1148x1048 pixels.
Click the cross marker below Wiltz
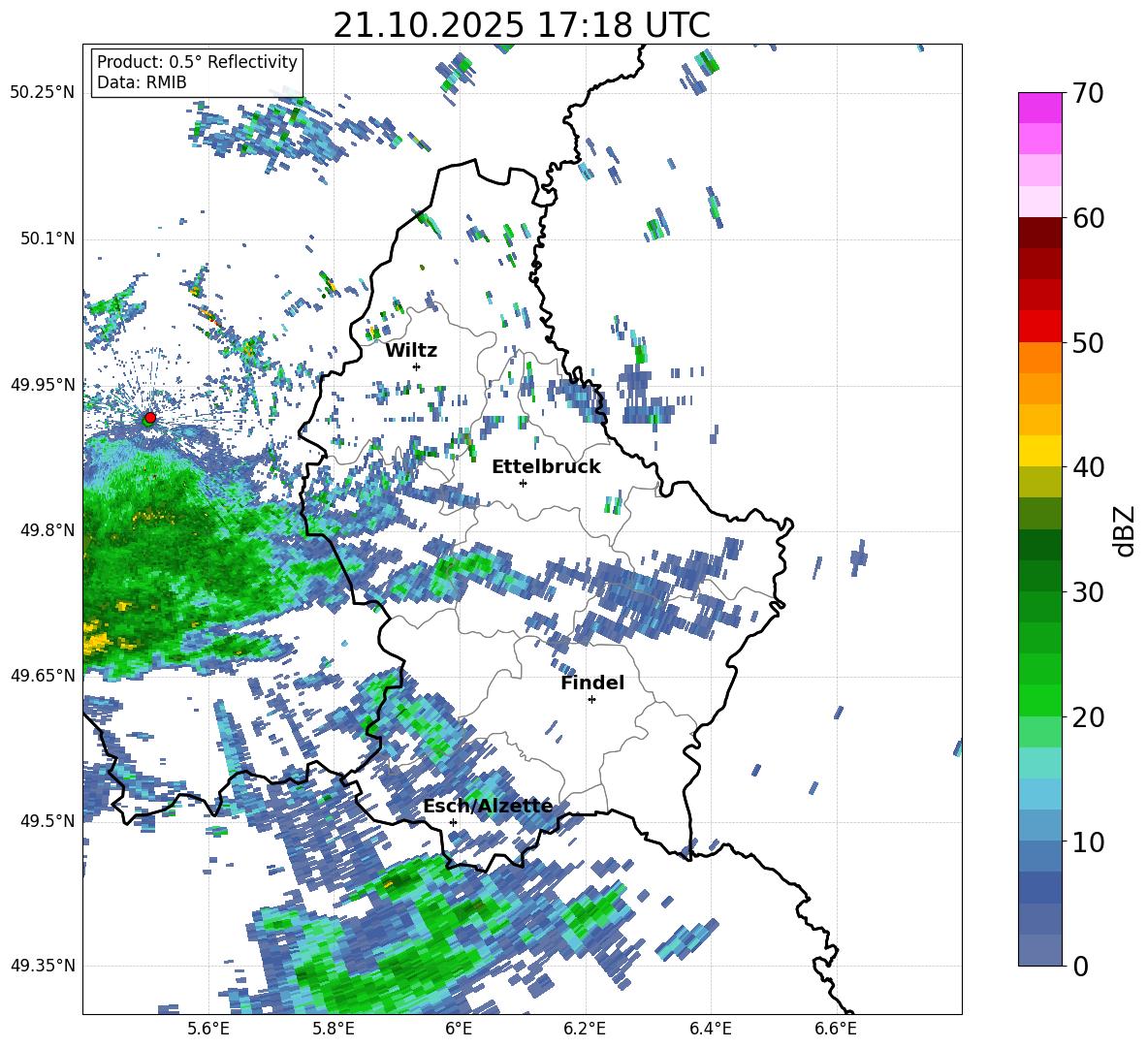click(417, 366)
